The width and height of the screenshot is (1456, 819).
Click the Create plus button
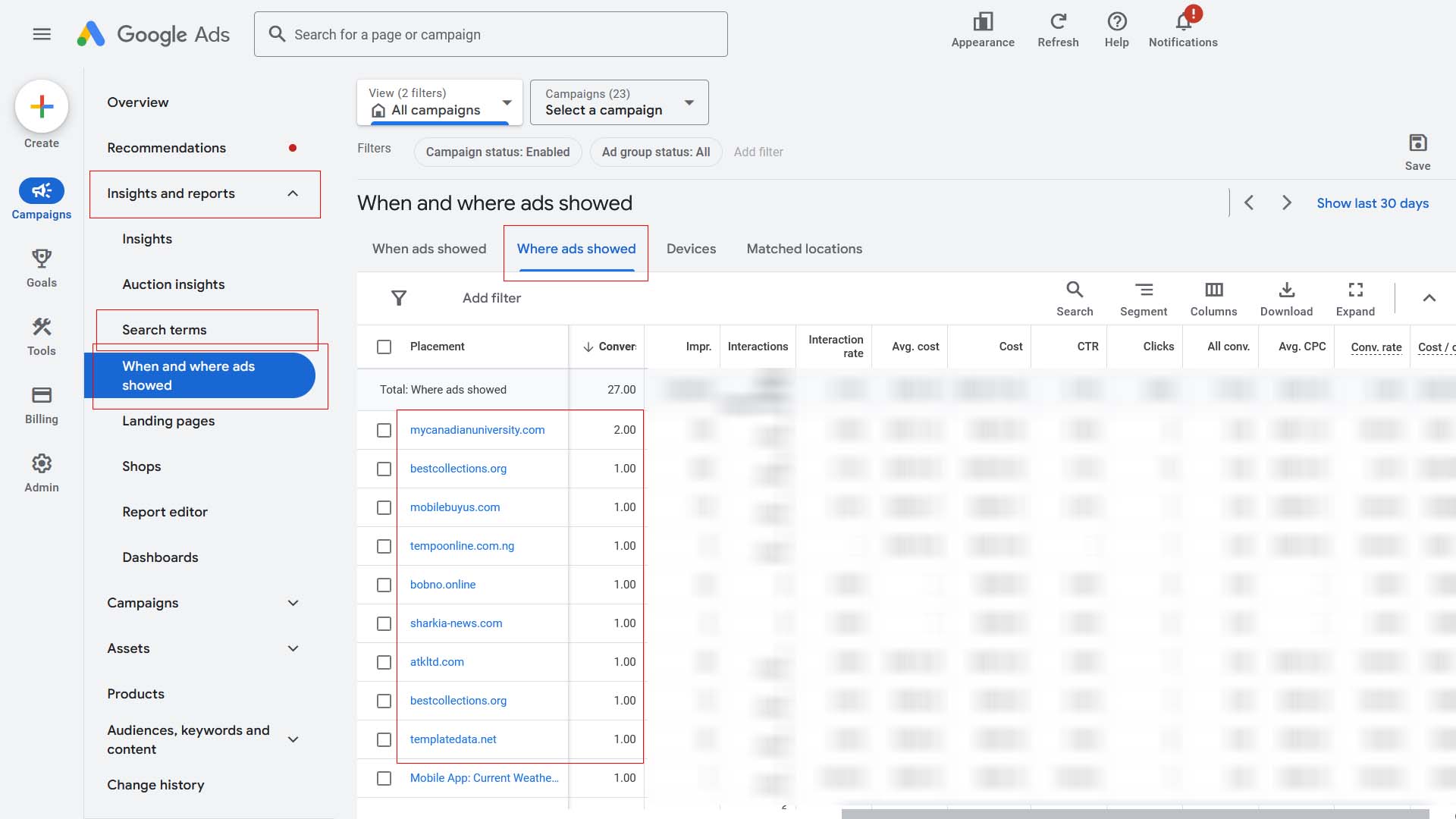tap(42, 106)
